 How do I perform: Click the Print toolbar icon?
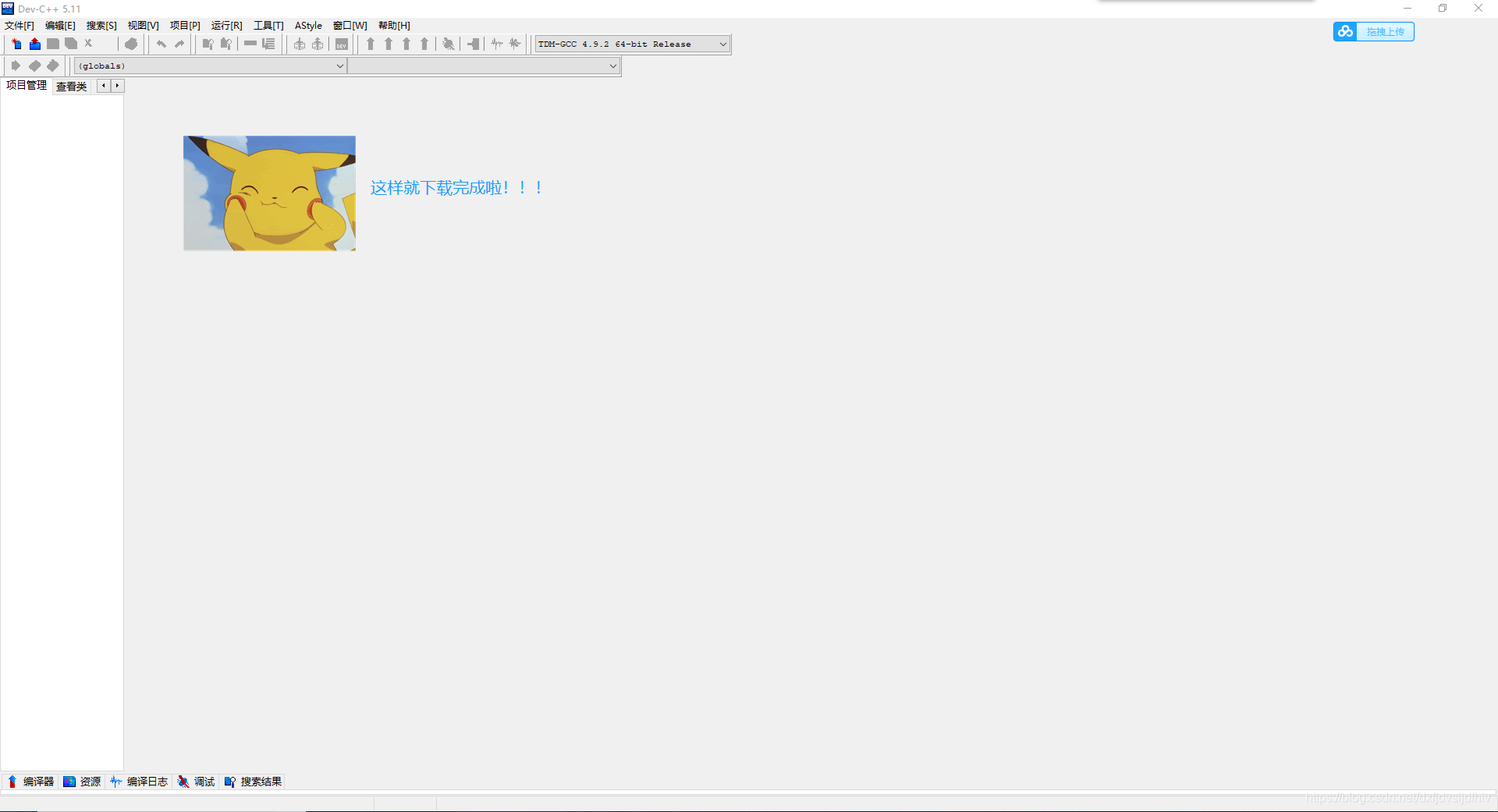[131, 44]
